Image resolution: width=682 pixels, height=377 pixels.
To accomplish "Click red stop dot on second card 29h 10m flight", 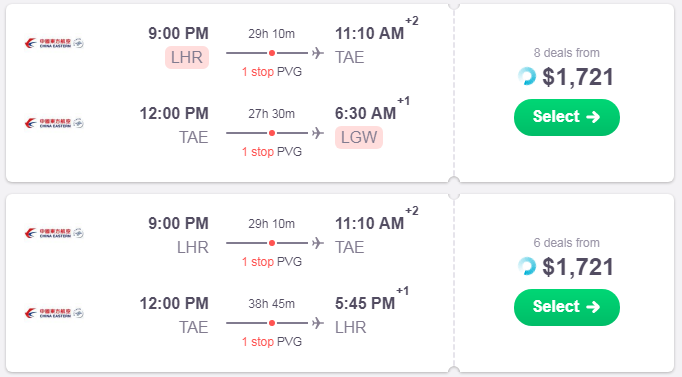I will 272,243.
